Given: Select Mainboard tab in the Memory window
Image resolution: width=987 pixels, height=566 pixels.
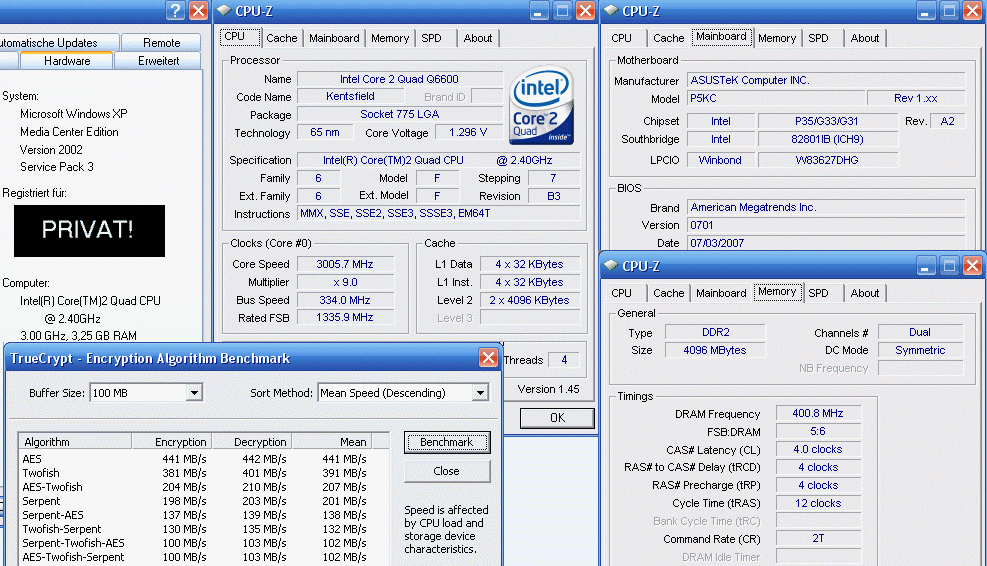Looking at the screenshot, I should tap(721, 293).
